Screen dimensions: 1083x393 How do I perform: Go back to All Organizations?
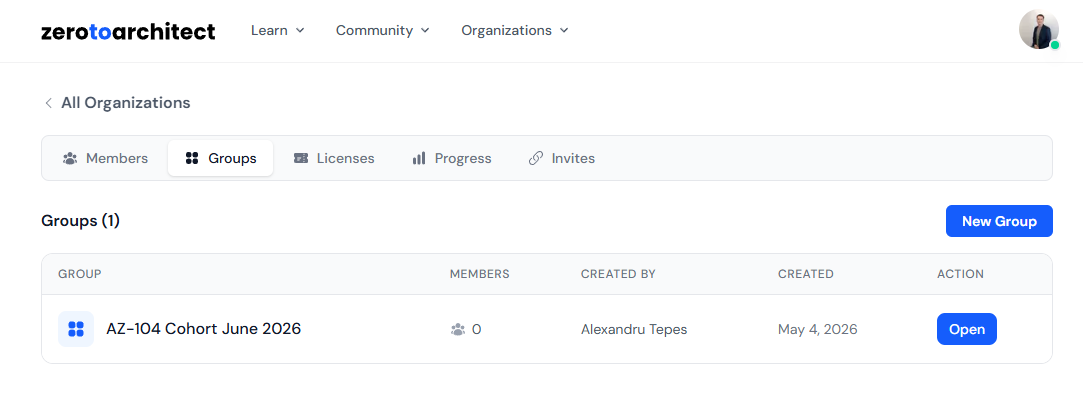pyautogui.click(x=116, y=103)
